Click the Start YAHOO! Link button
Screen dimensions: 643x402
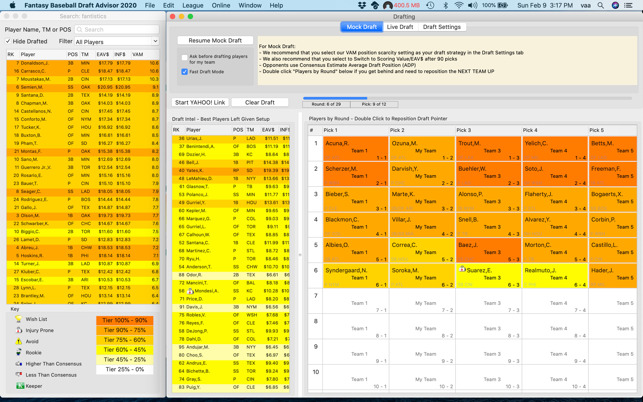coord(200,102)
